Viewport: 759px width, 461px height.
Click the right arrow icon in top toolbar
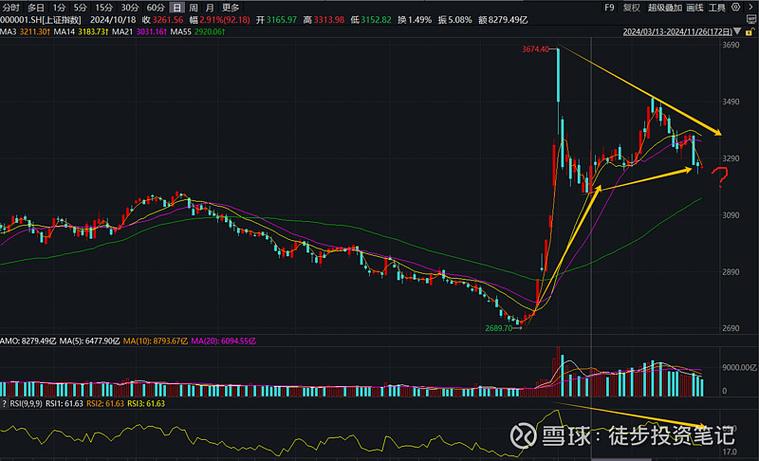point(751,7)
